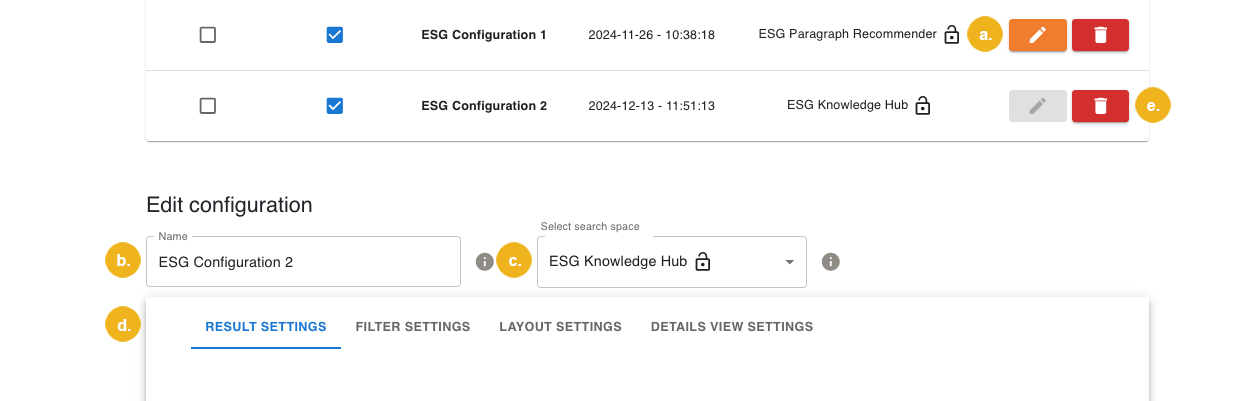
Task: Click orange edit pencil for ESG Configuration 1
Action: tap(1038, 35)
